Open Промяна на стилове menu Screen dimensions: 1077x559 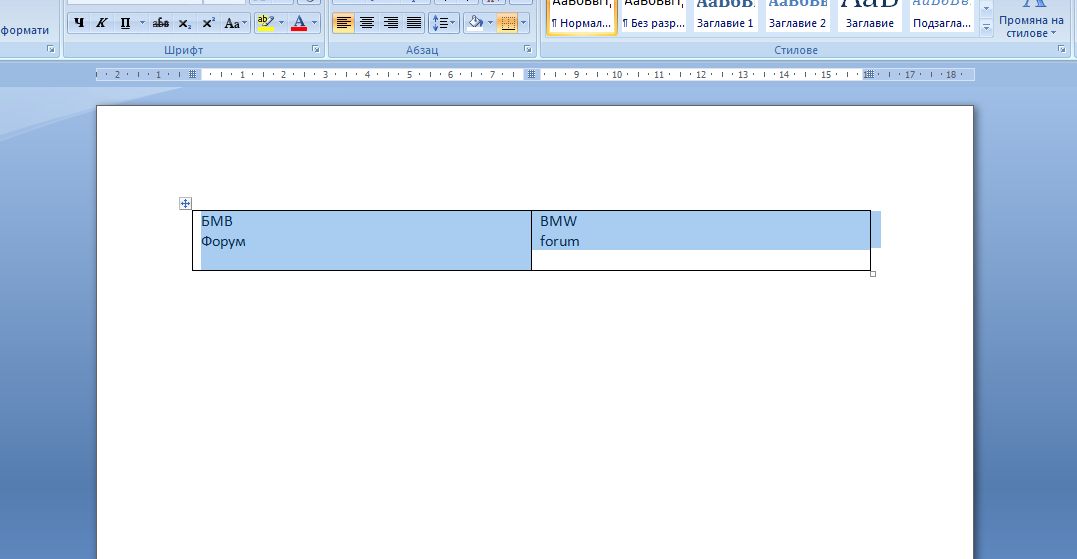point(1031,20)
